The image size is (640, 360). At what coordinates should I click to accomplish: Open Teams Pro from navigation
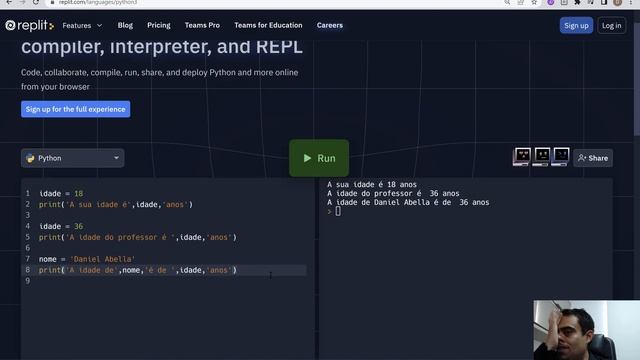coord(202,25)
